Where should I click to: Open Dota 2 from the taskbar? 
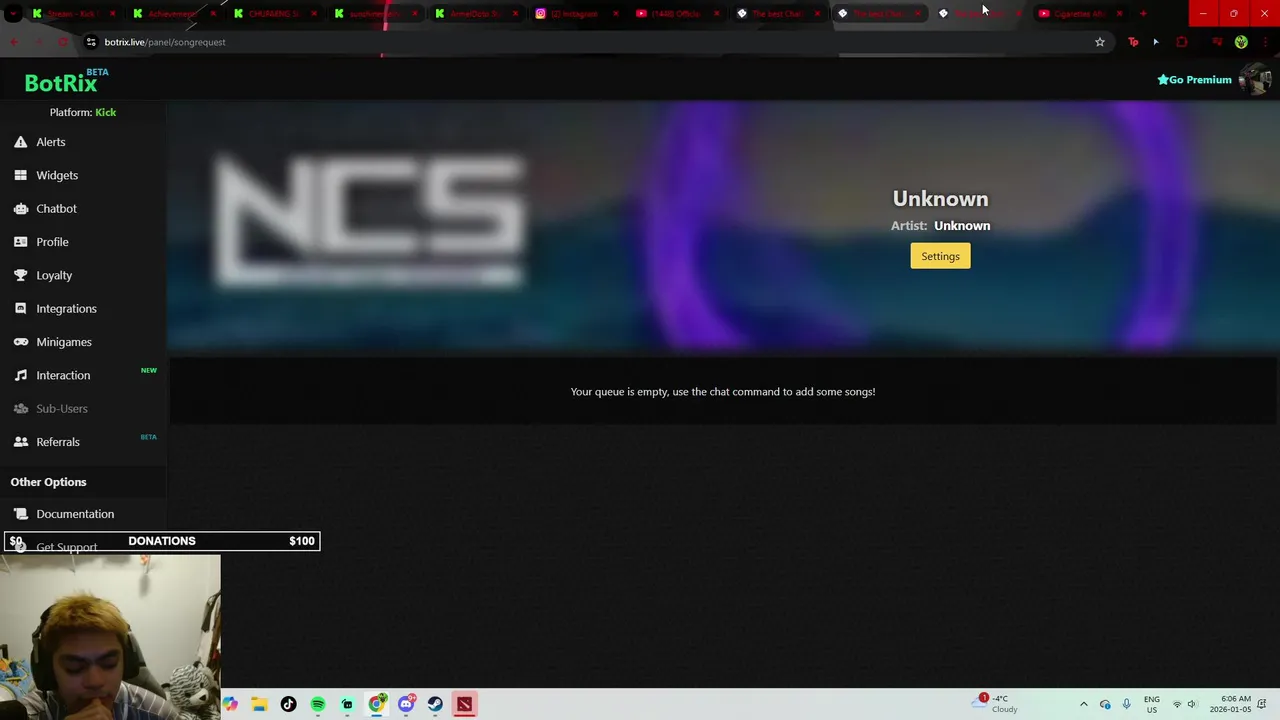[x=464, y=704]
